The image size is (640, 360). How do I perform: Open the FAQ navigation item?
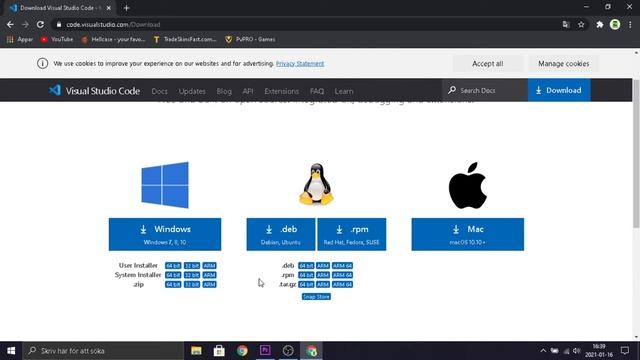[x=317, y=91]
